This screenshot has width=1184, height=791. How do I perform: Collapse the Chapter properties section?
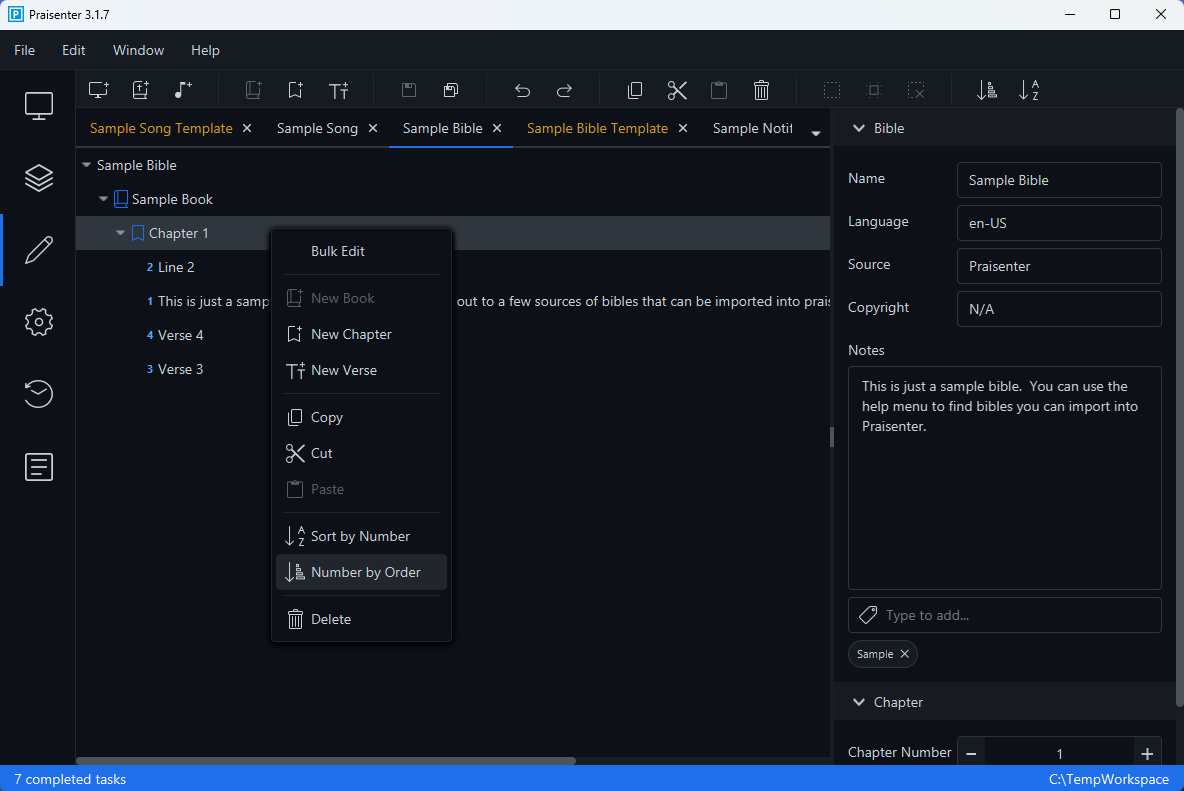(858, 702)
